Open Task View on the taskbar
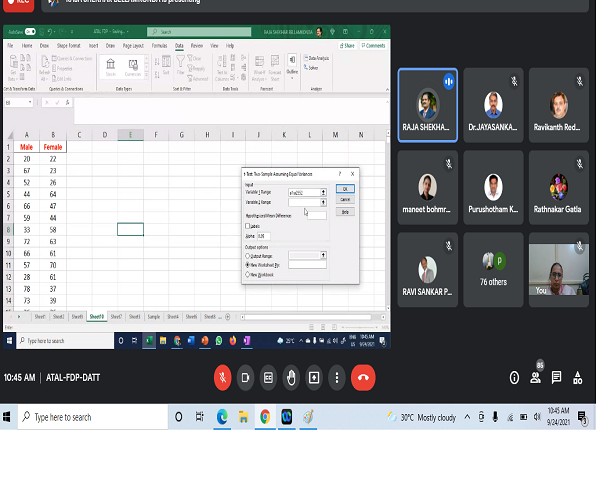600x500 pixels. pyautogui.click(x=199, y=417)
